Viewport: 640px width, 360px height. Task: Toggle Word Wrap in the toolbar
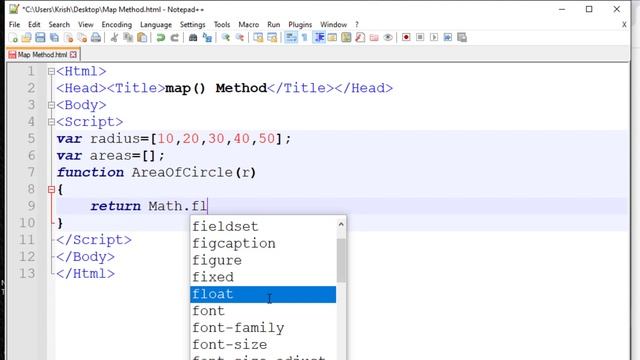[x=291, y=38]
